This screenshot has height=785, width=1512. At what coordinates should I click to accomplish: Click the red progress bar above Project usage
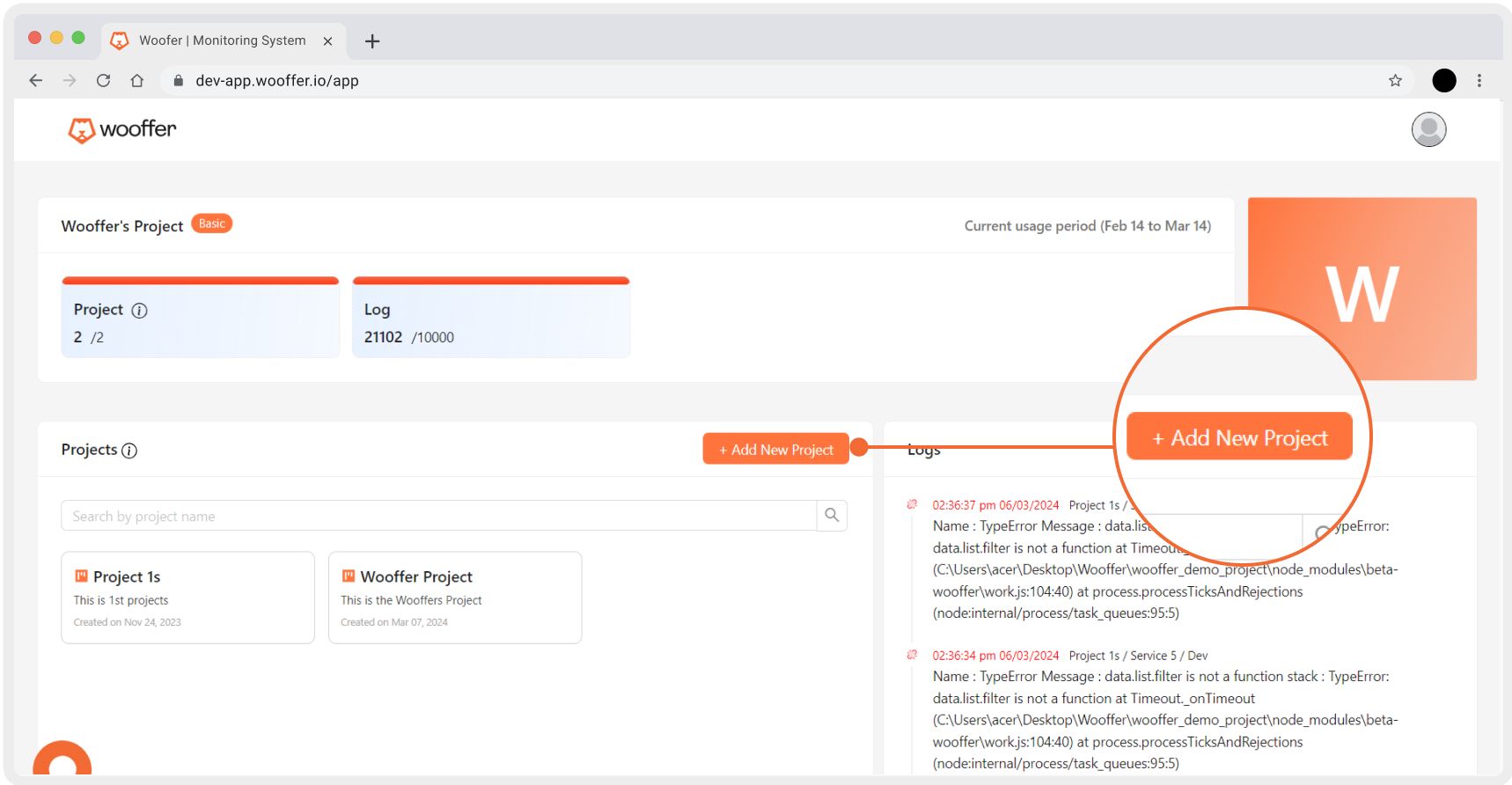click(201, 281)
